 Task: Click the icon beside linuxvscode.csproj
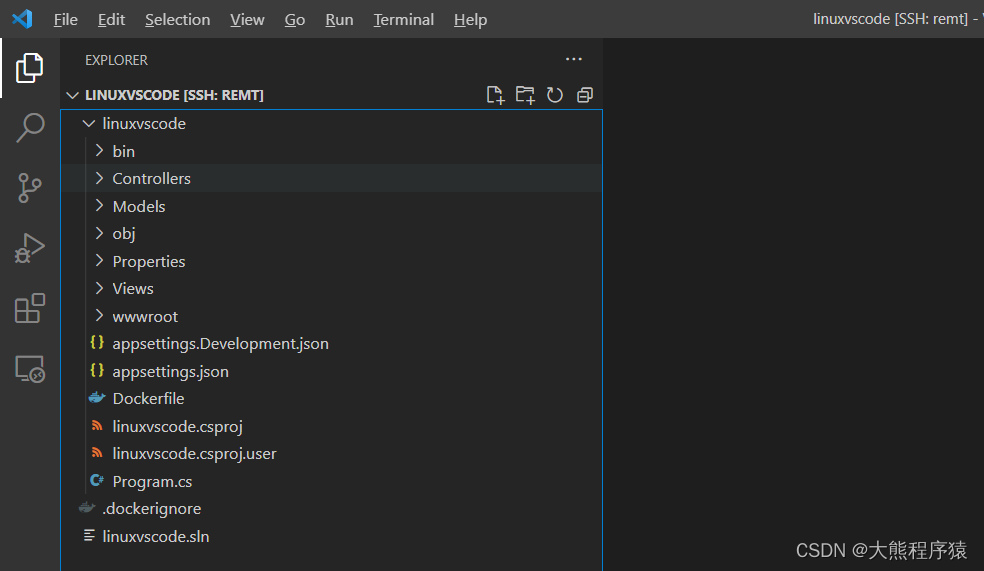[x=97, y=425]
